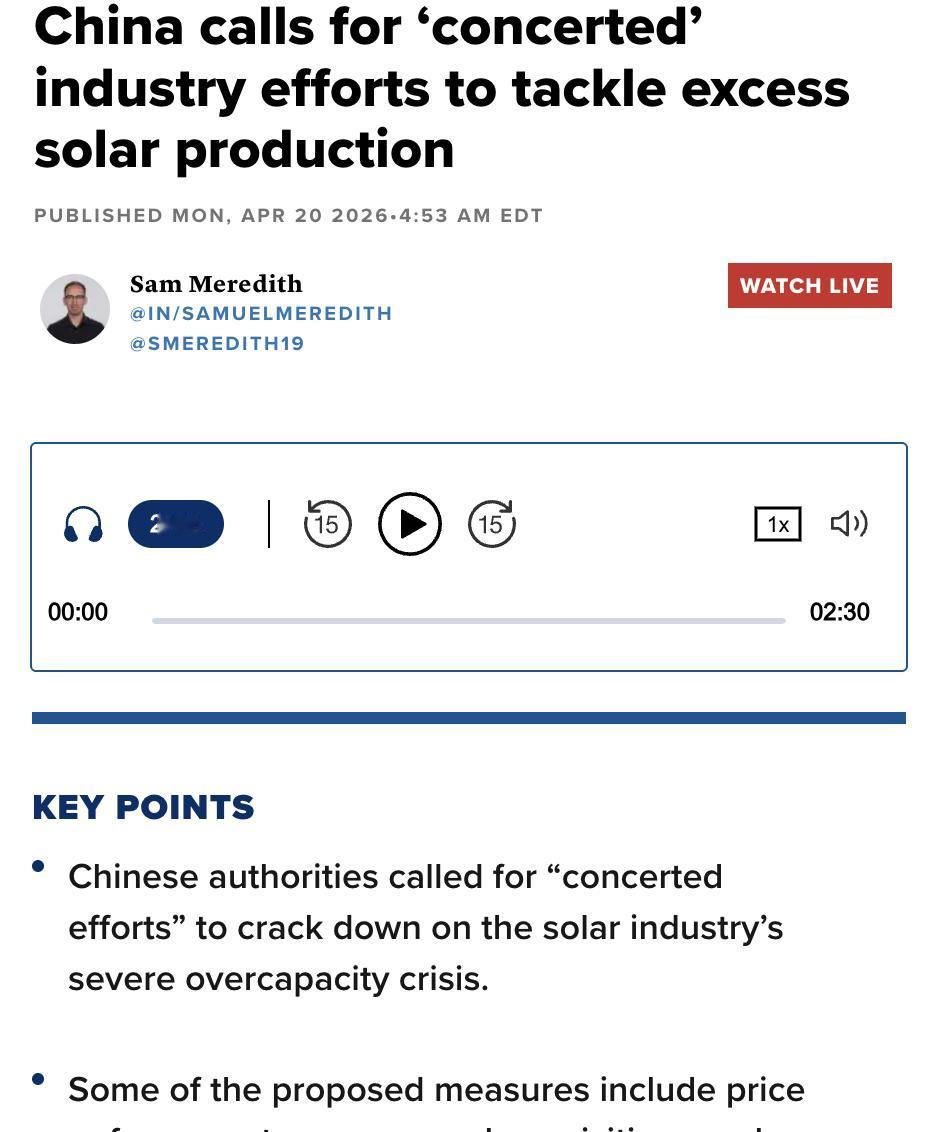
Task: Open Sam Meredith's author name link
Action: click(x=216, y=284)
